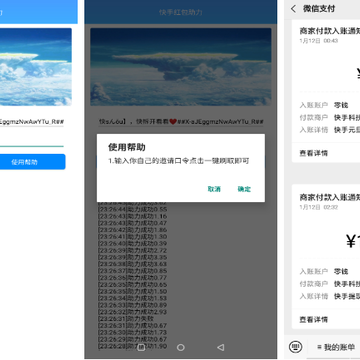Tap the Android back triangle icon
Screen dimensions: 360x360
pyautogui.click(x=220, y=347)
